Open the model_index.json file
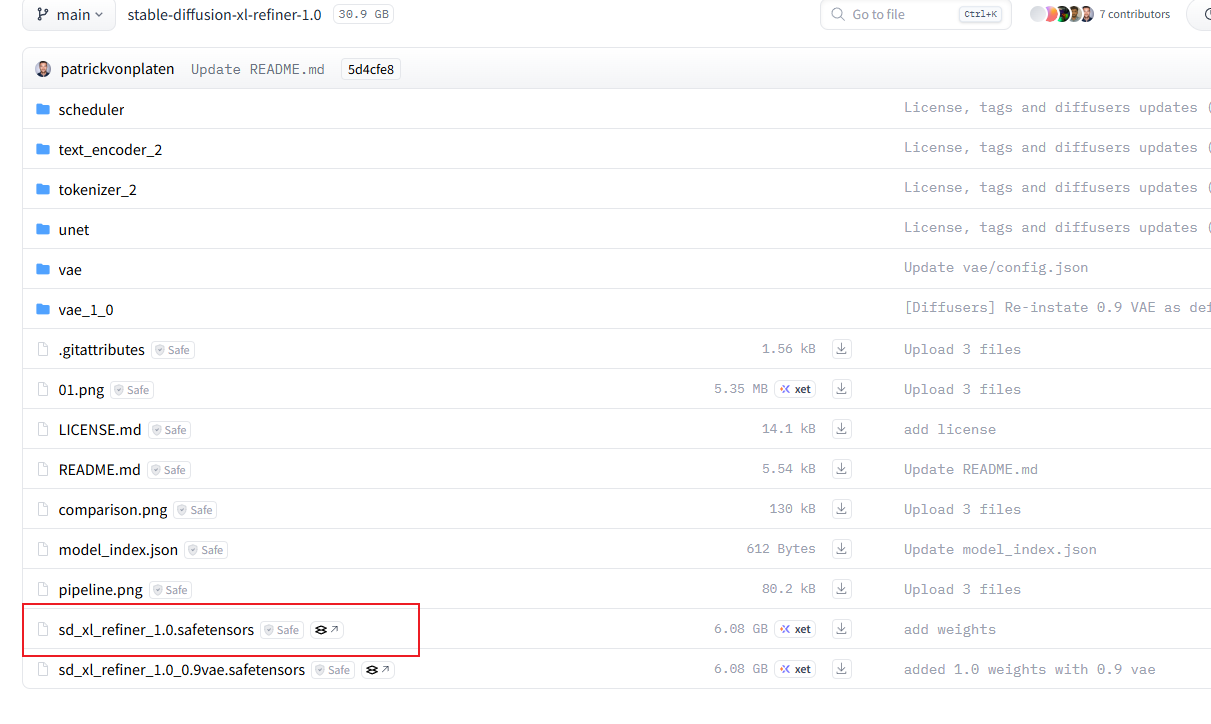 coord(118,549)
